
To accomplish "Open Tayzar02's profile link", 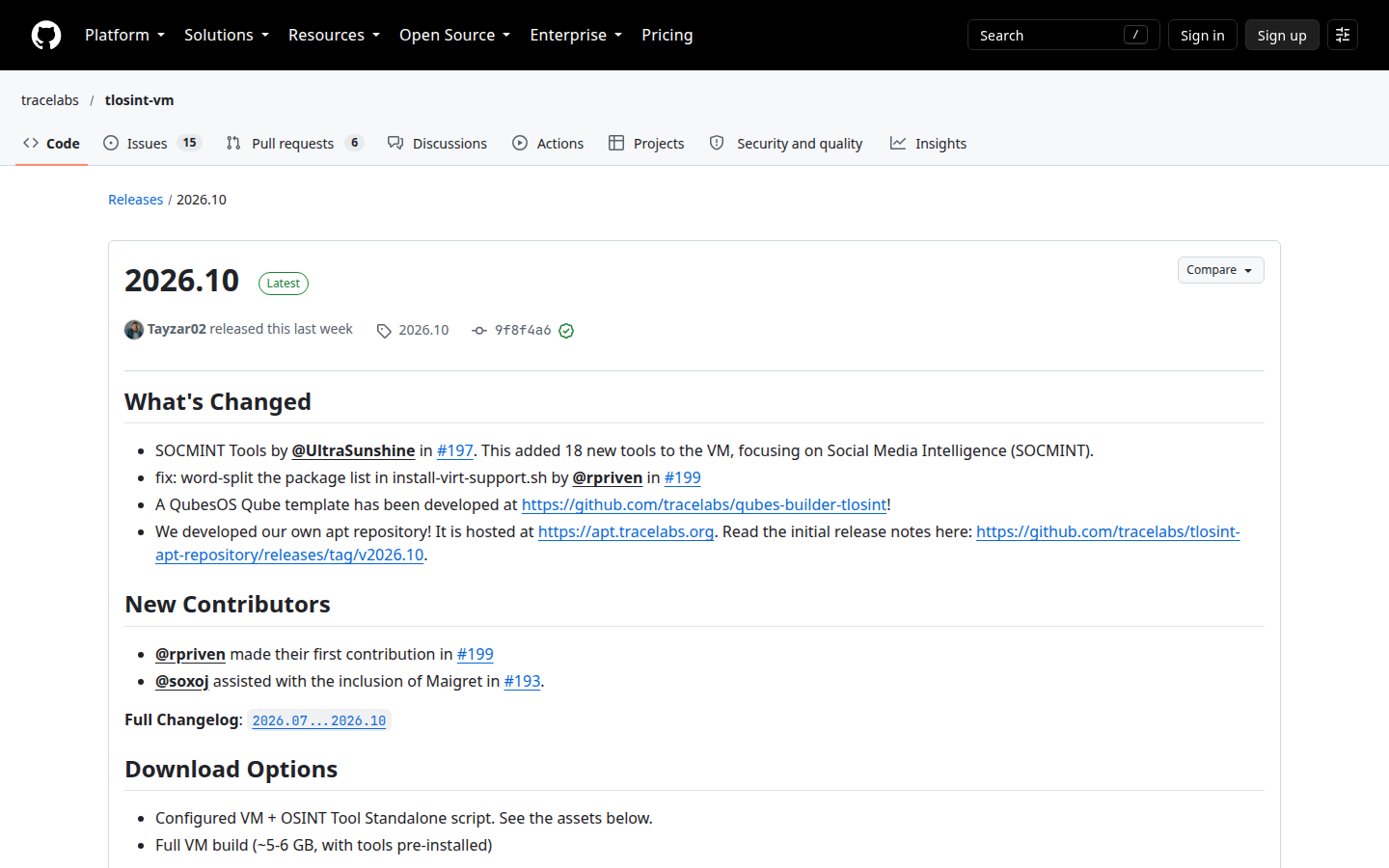I will point(177,329).
